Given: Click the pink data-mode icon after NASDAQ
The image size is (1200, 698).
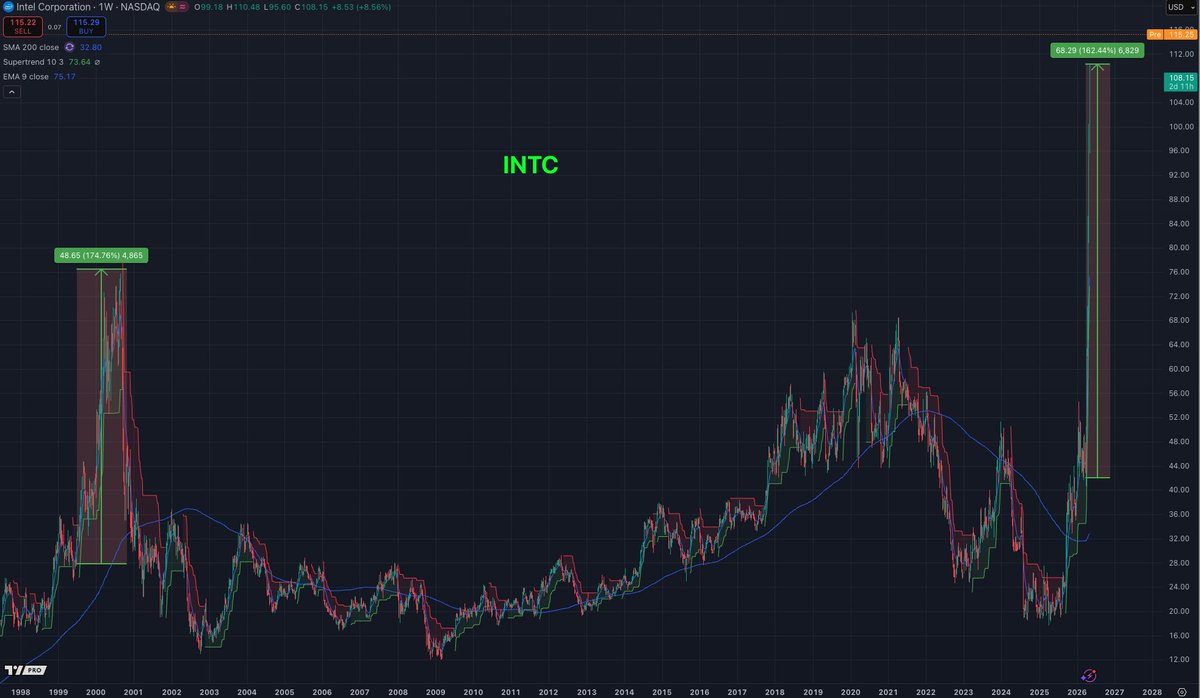Looking at the screenshot, I should tap(182, 7).
